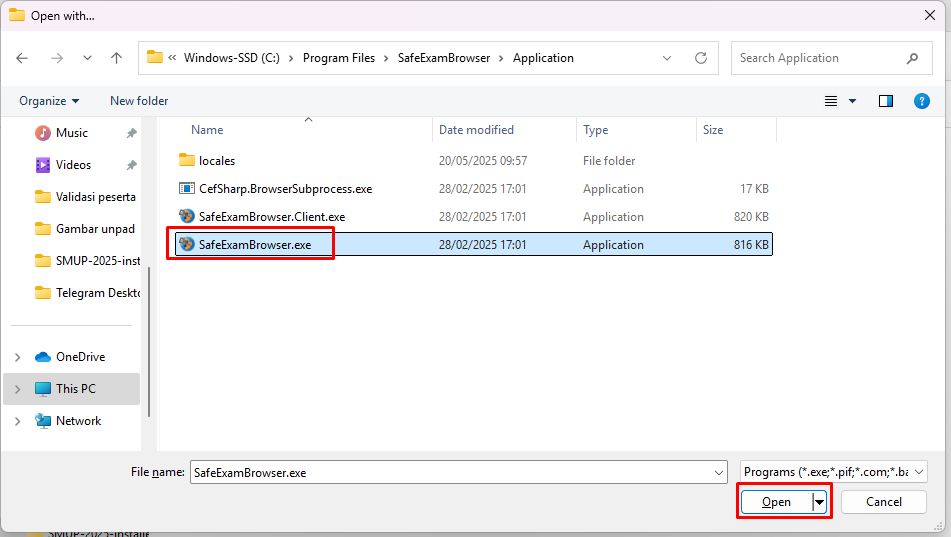Open the Help question mark icon
Viewport: 951px width, 537px height.
[x=922, y=101]
